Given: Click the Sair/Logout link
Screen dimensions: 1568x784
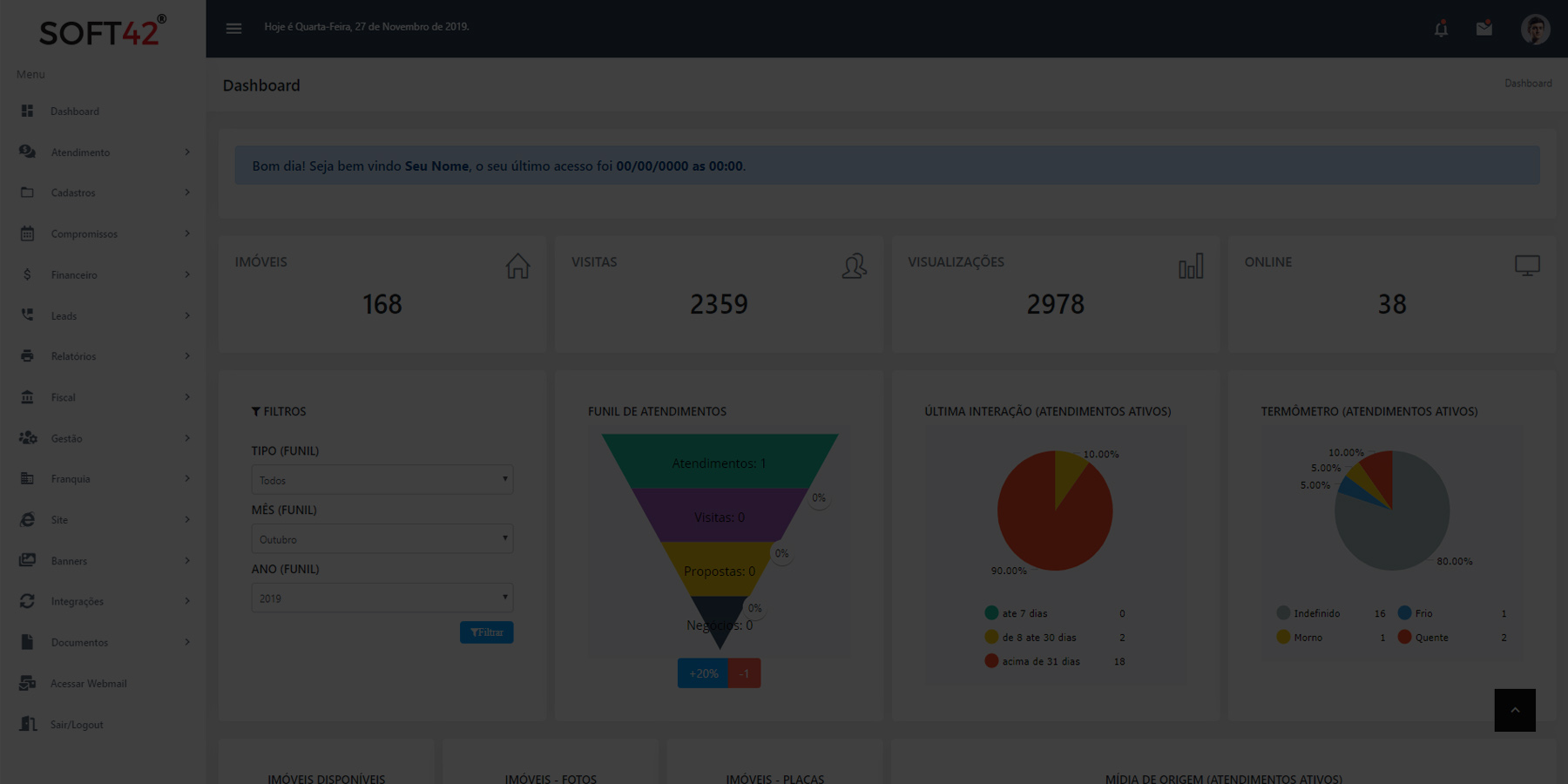Looking at the screenshot, I should click(x=103, y=724).
